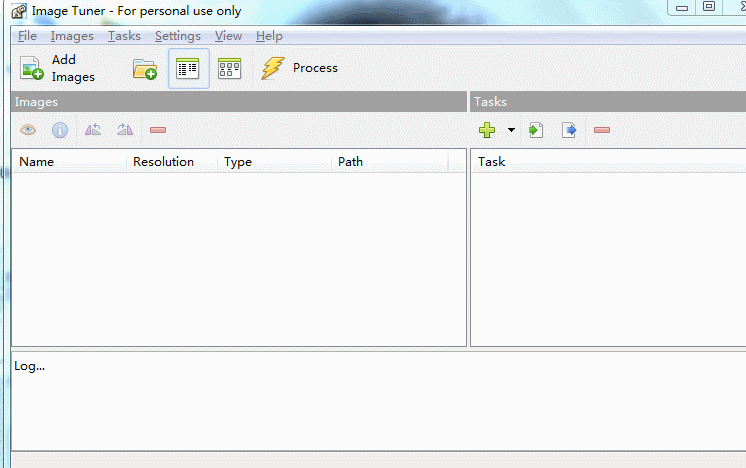This screenshot has height=468, width=746.
Task: Open the File menu
Action: click(27, 36)
